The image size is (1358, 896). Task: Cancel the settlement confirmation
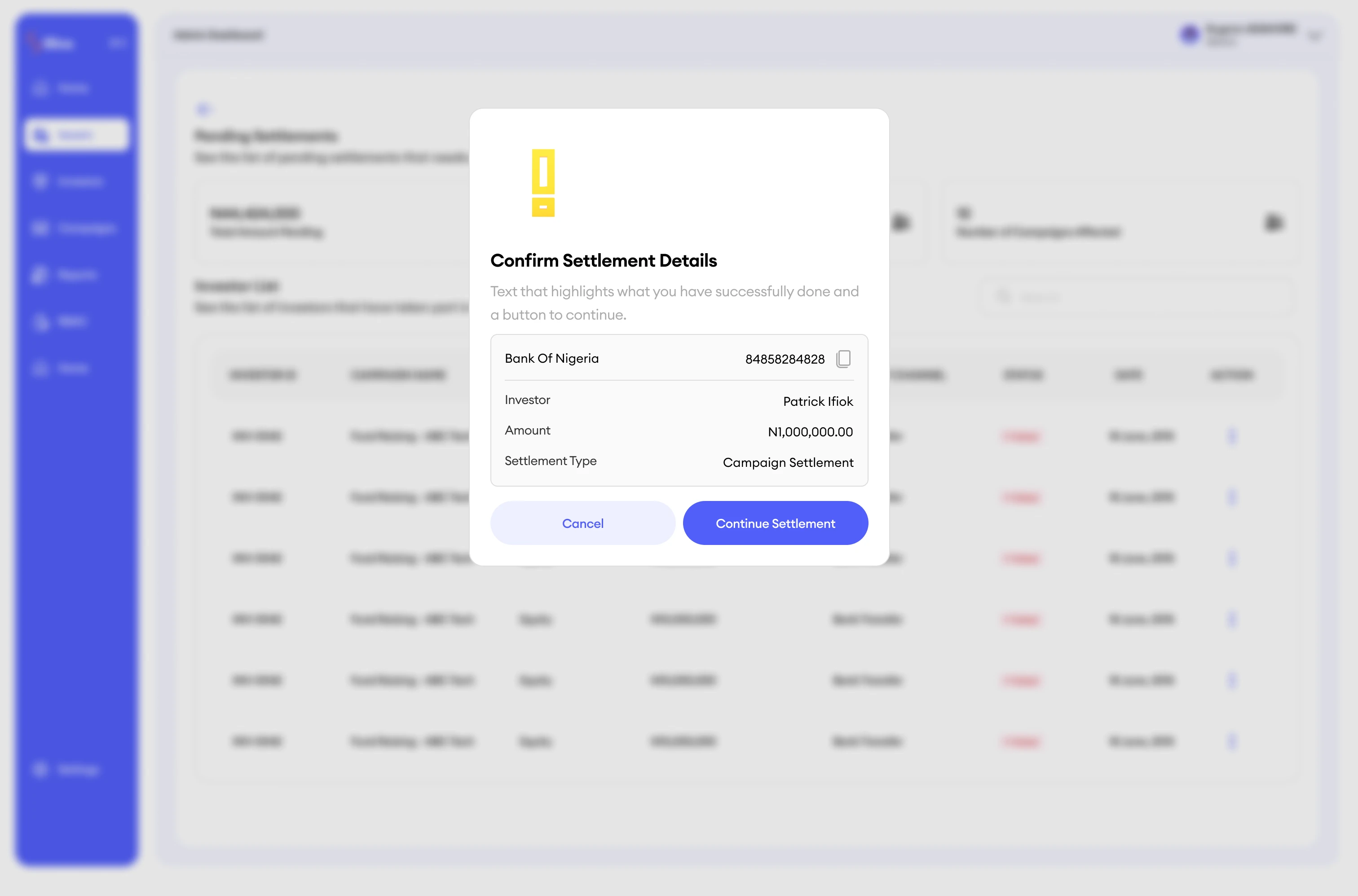coord(582,523)
